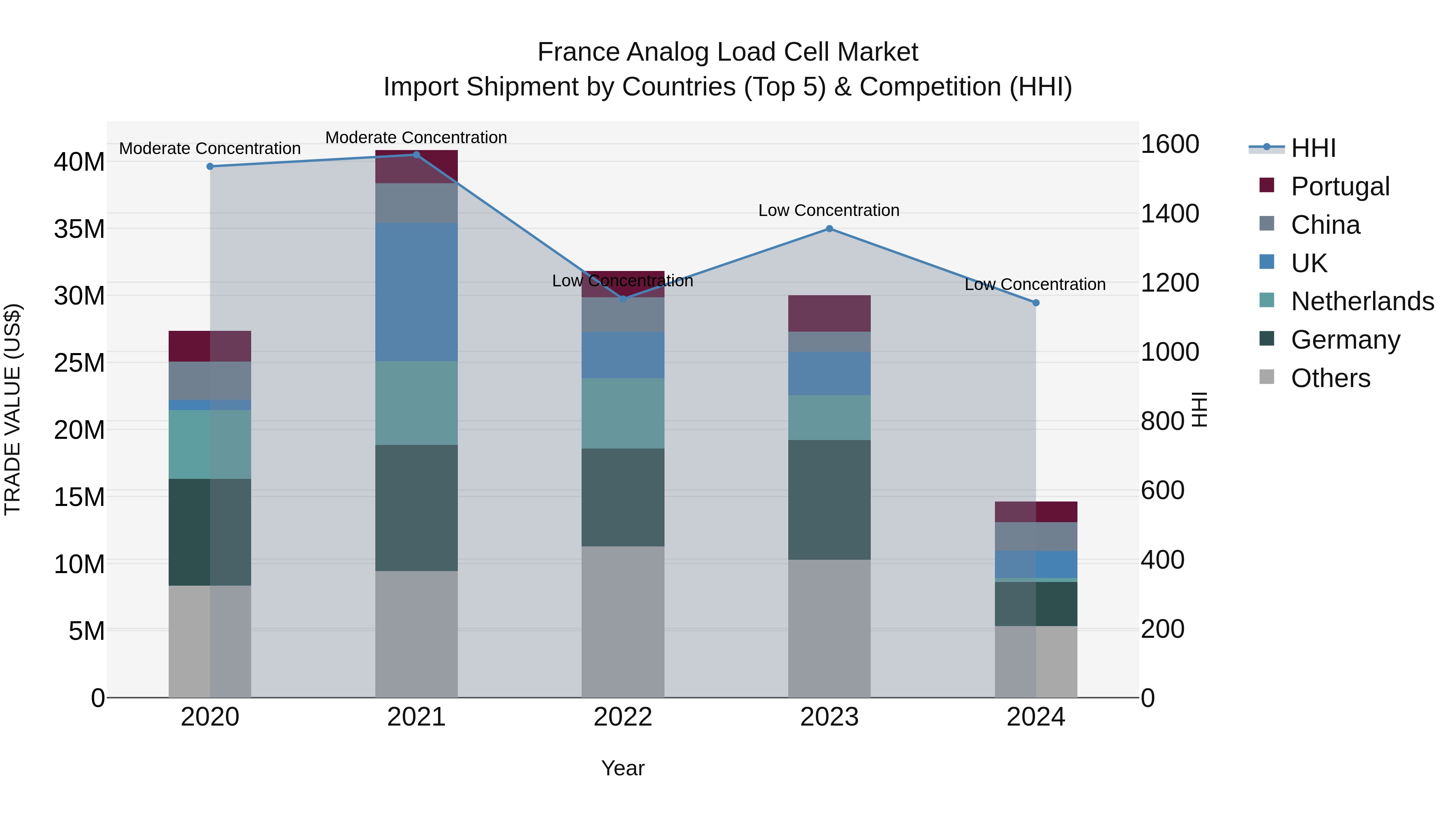The image size is (1456, 819).
Task: Click the 5M left axis tick label
Action: pyautogui.click(x=87, y=631)
